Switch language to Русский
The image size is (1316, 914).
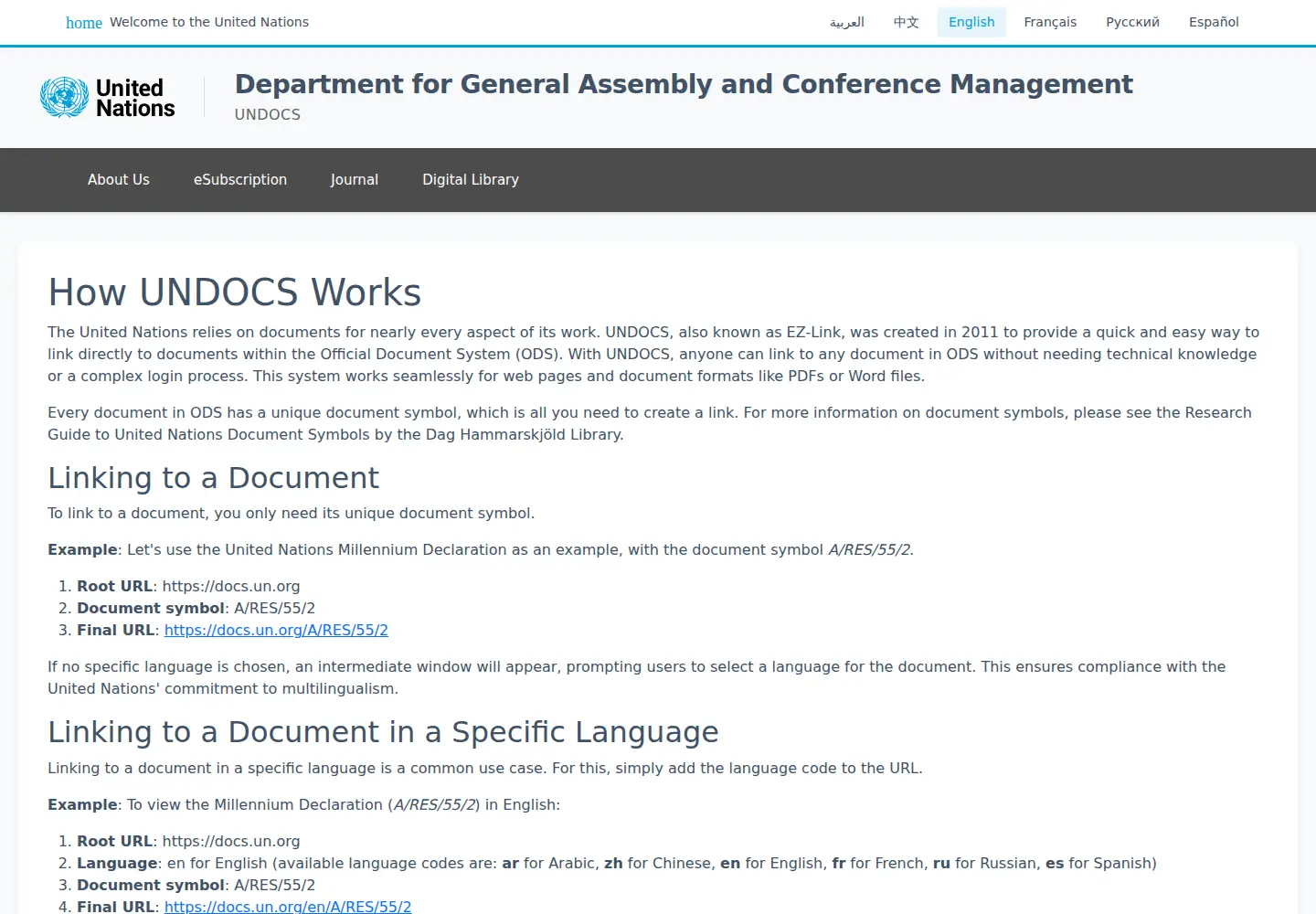[x=1132, y=22]
